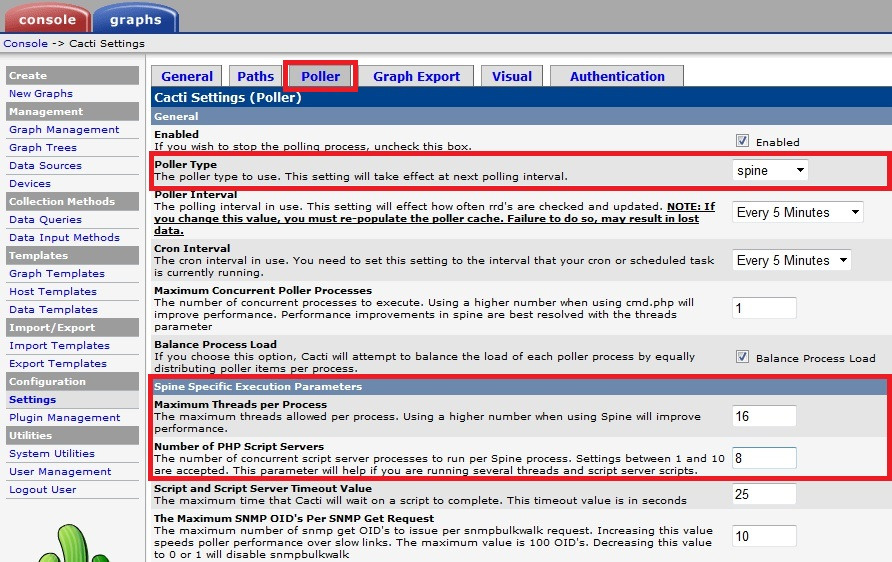This screenshot has width=892, height=562.
Task: Open Graph Management in the sidebar
Action: coord(64,129)
